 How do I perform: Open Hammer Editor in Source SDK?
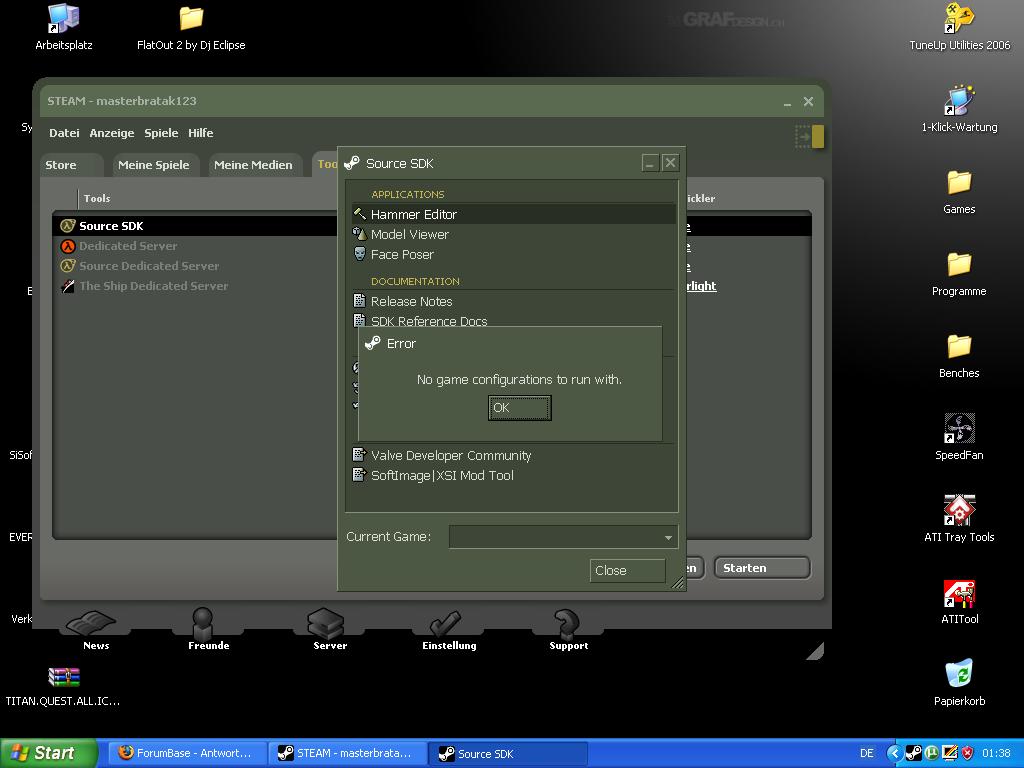[x=513, y=214]
